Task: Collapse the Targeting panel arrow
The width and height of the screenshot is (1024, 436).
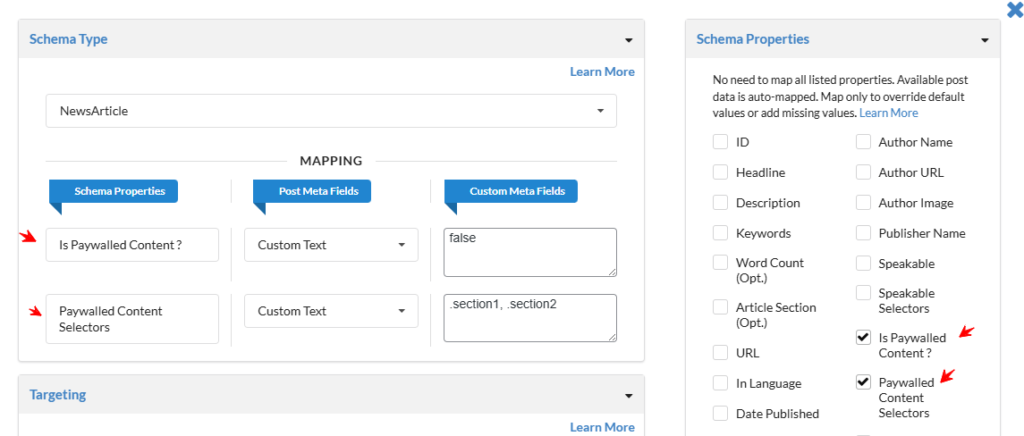Action: [629, 396]
